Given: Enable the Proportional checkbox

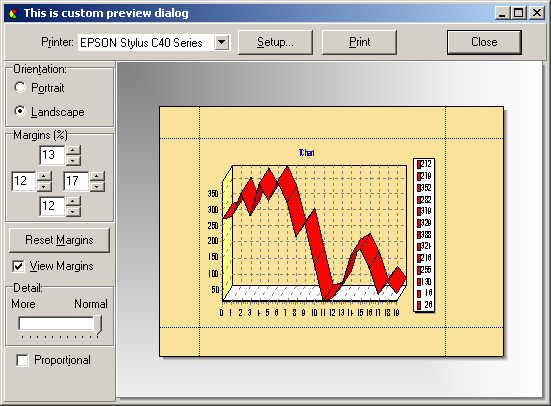Looking at the screenshot, I should click(x=22, y=360).
